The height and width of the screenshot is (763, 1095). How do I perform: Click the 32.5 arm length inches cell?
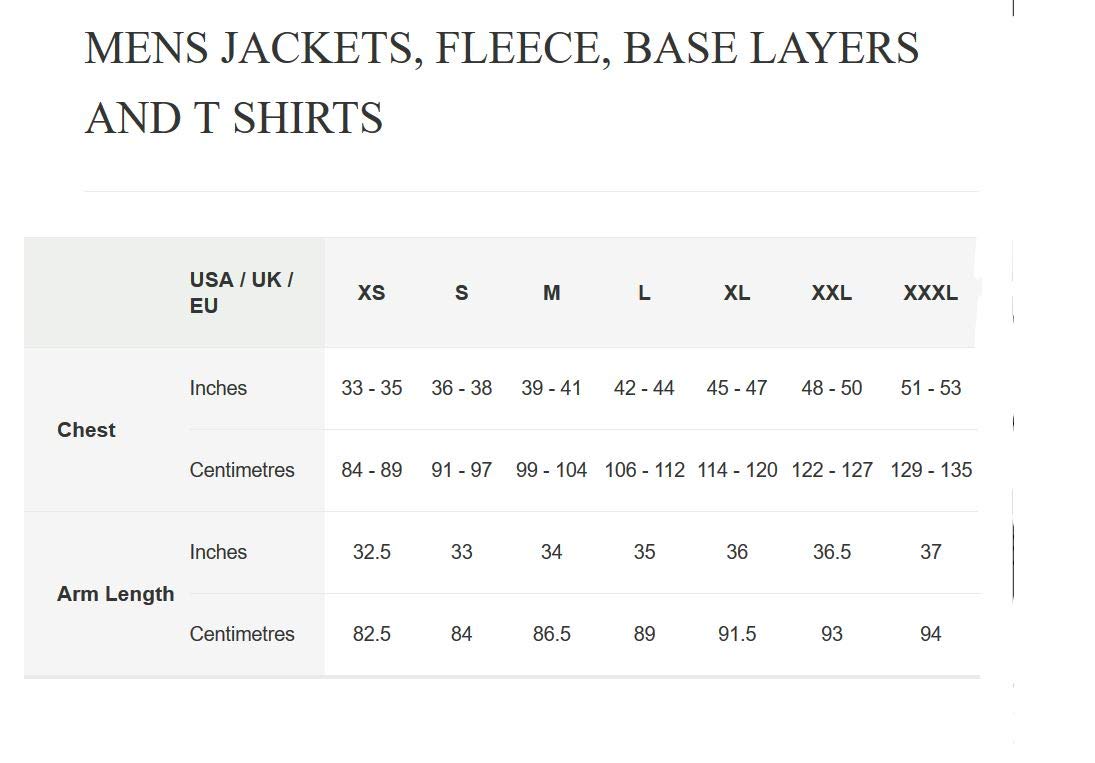371,552
